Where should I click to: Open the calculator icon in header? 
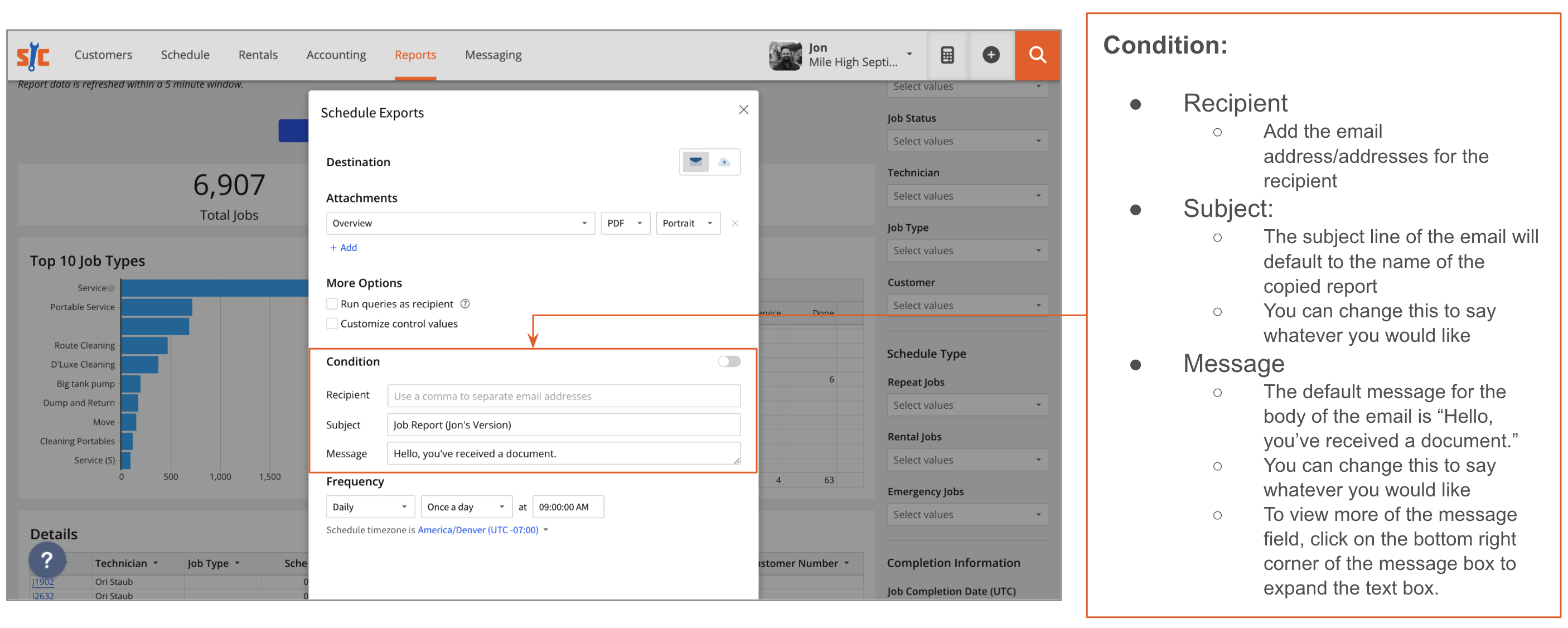click(947, 55)
